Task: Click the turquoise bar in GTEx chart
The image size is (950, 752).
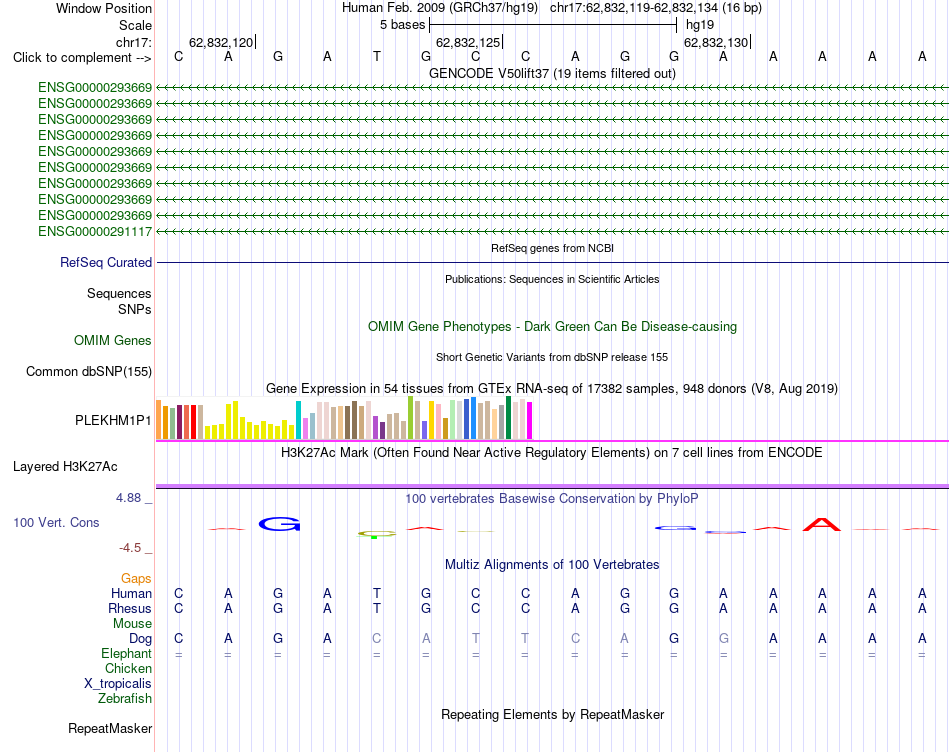Action: [298, 420]
